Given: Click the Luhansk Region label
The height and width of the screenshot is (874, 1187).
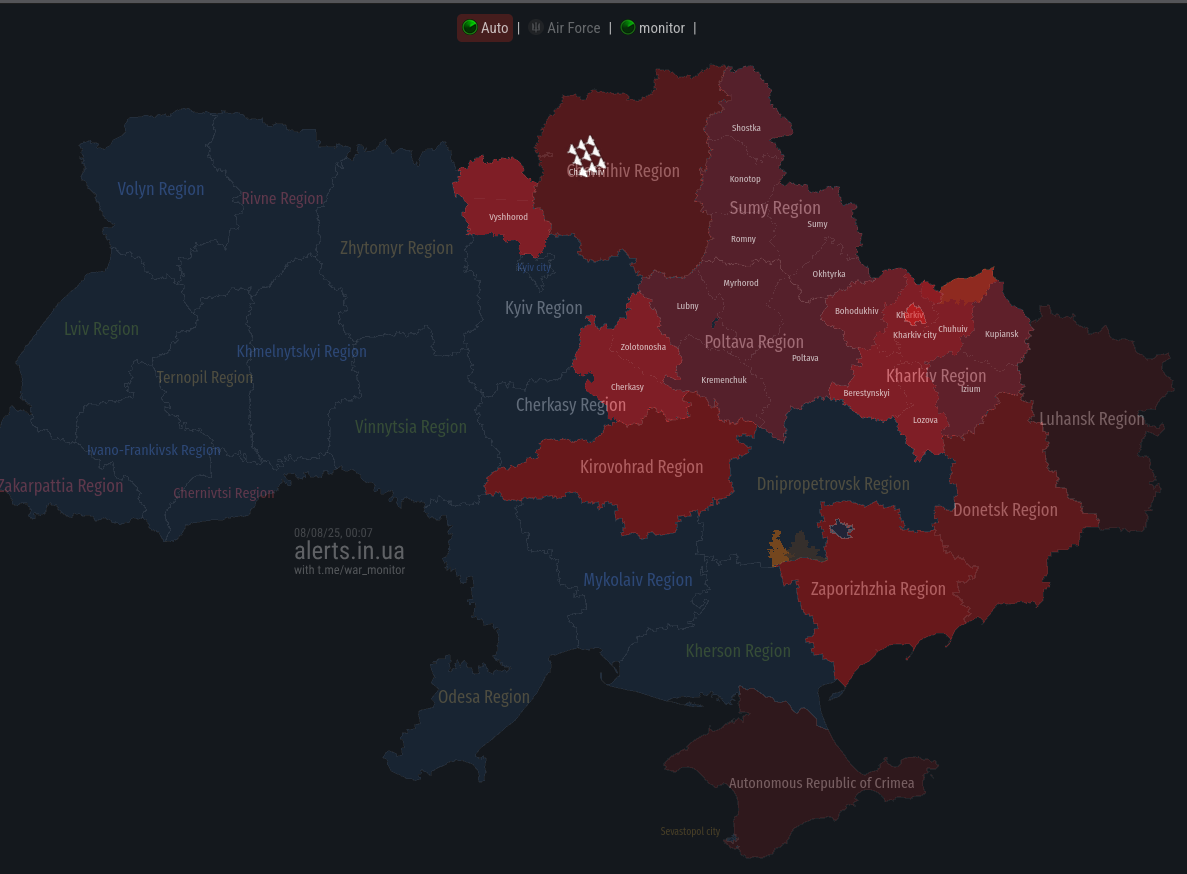Looking at the screenshot, I should 1091,418.
